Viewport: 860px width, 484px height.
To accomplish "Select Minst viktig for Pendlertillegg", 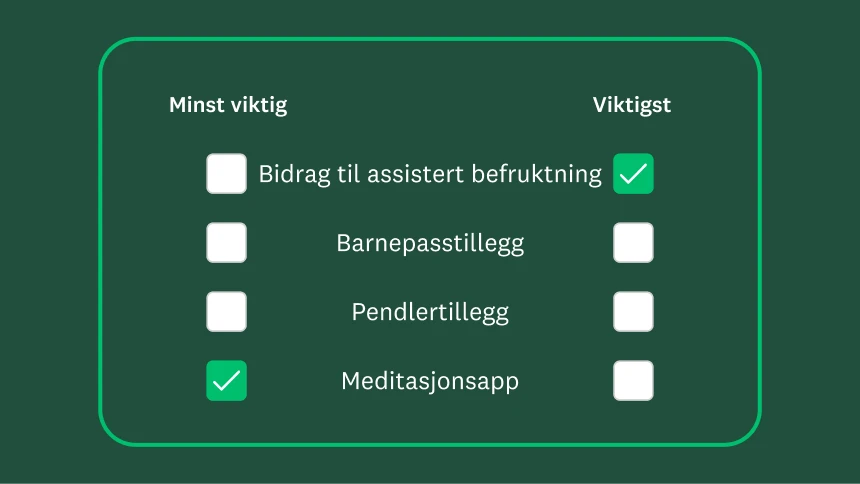I will [226, 312].
